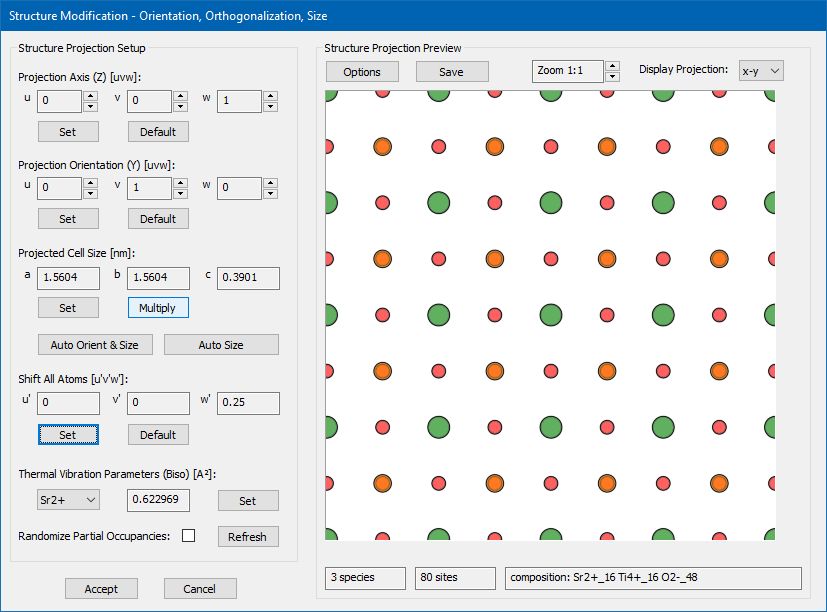Cancel the structure modification dialog

pyautogui.click(x=200, y=588)
